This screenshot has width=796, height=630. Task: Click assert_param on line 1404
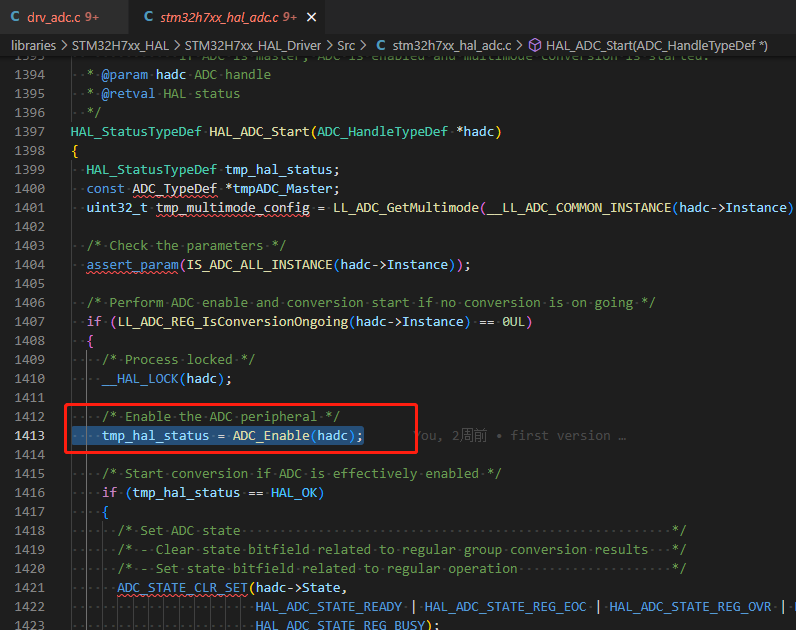coord(132,264)
